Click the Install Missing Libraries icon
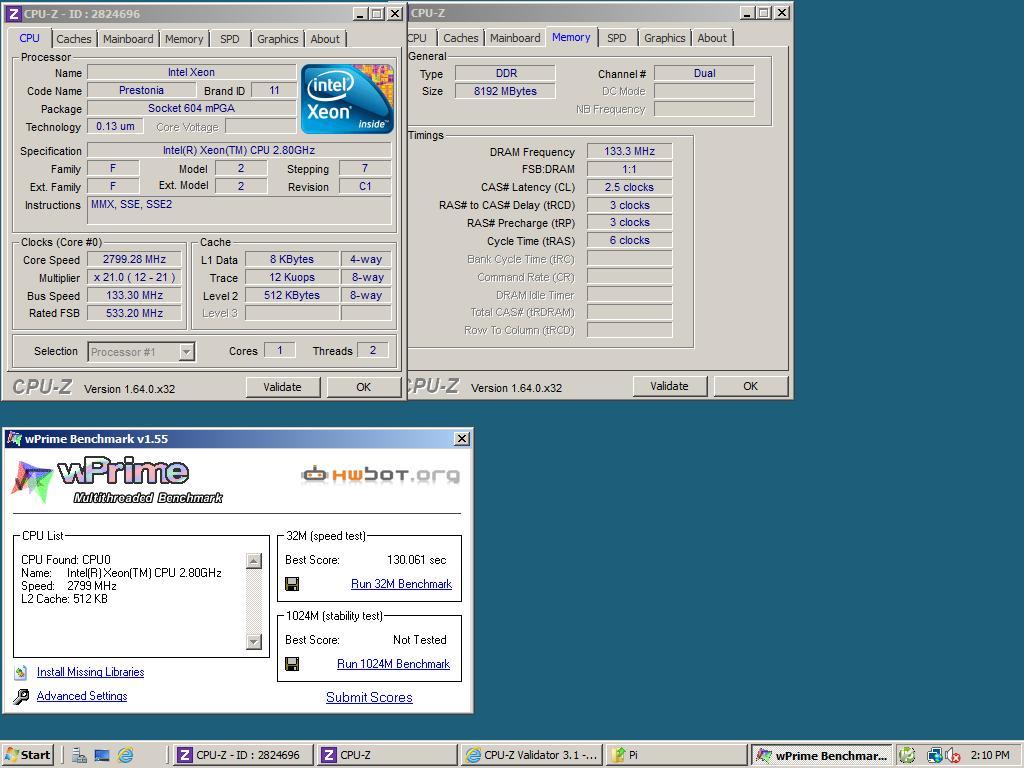Viewport: 1024px width, 768px height. (x=21, y=672)
